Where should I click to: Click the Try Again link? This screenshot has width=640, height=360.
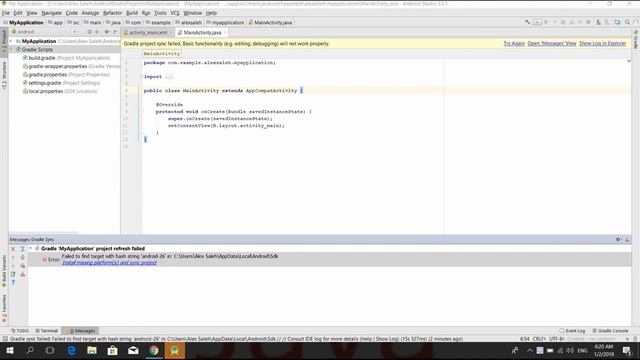tap(514, 43)
